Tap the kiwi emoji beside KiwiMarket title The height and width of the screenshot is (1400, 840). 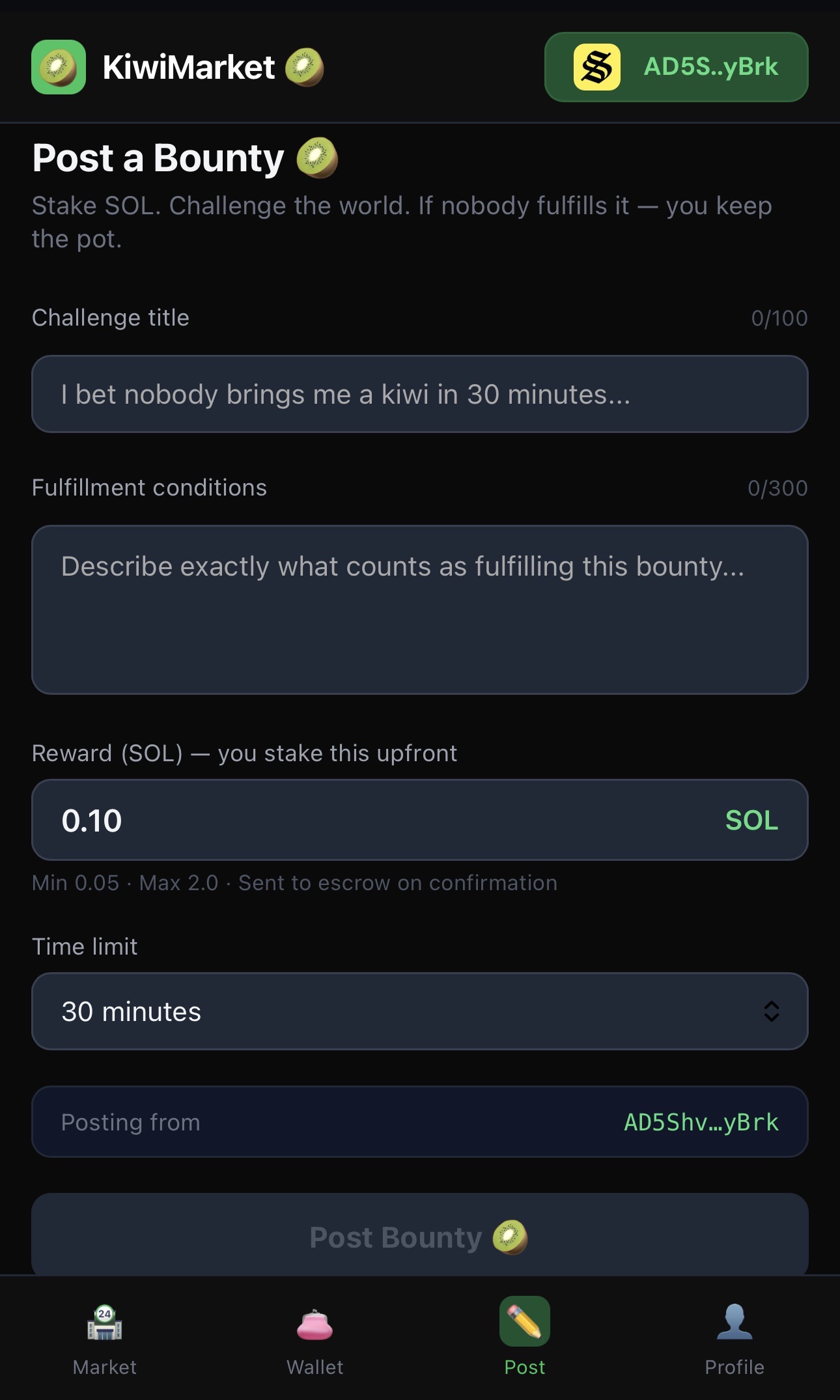point(305,67)
